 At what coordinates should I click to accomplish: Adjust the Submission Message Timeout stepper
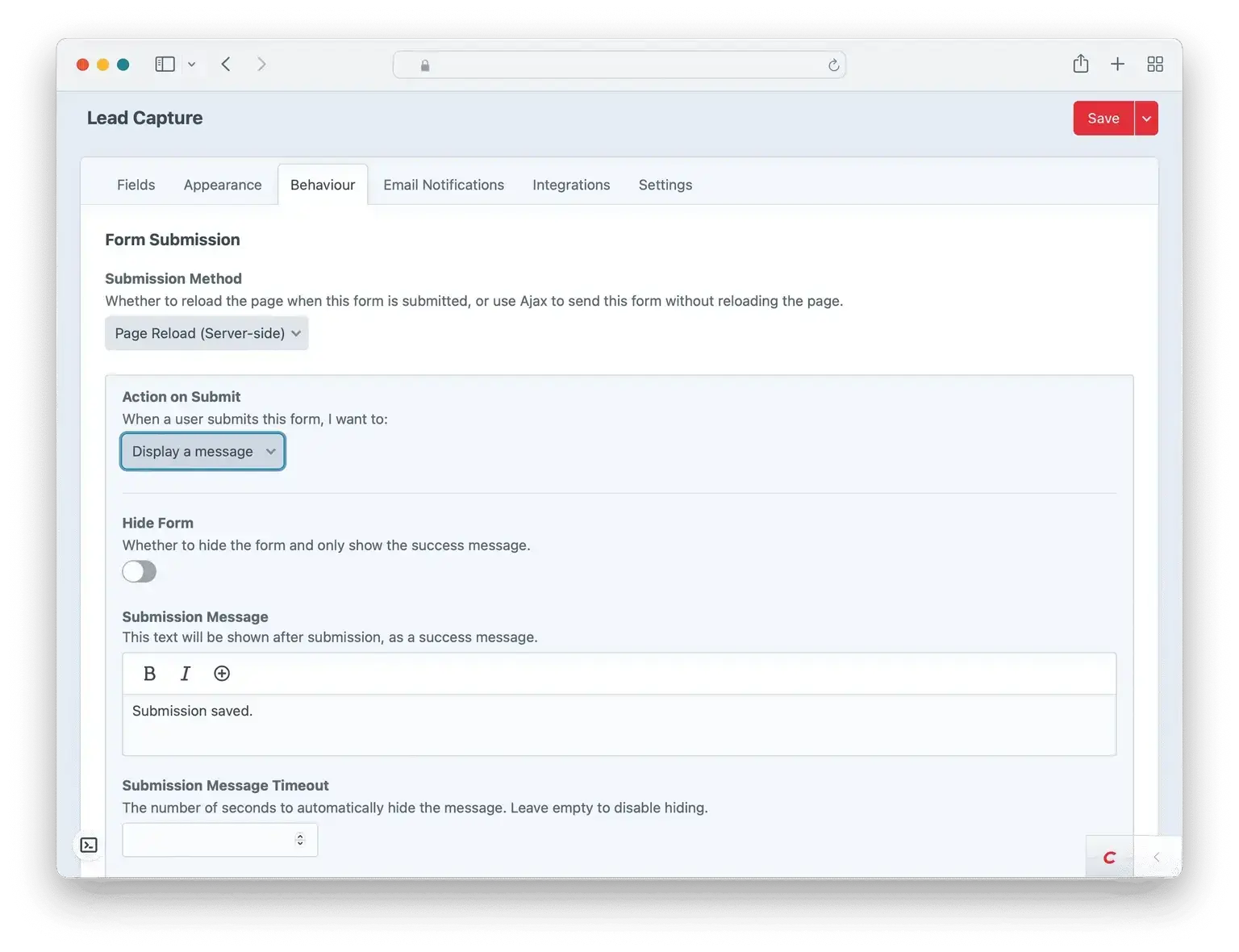tap(299, 839)
